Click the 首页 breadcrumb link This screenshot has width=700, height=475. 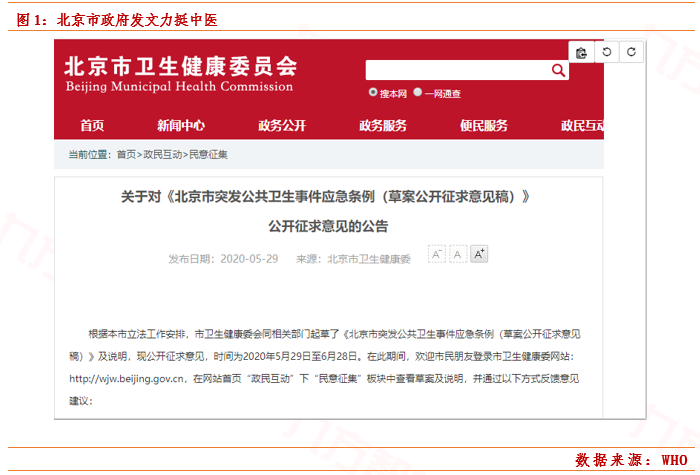[x=126, y=154]
